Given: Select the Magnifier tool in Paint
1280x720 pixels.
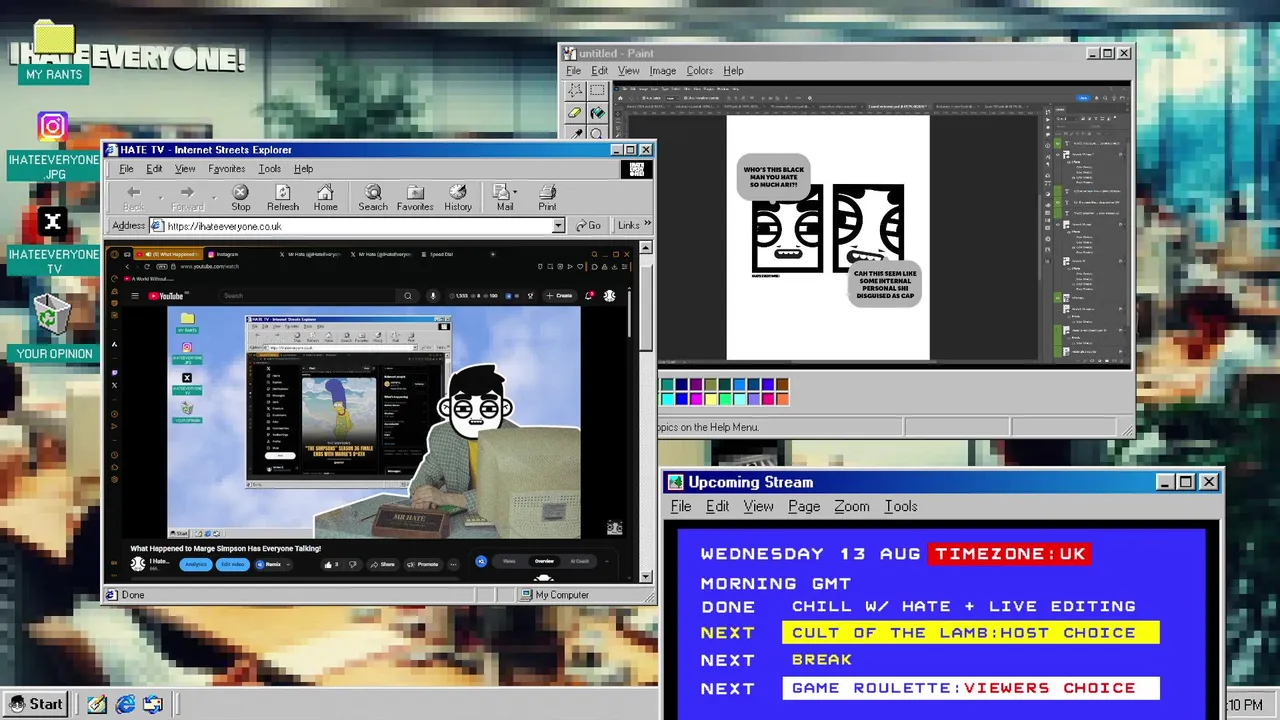Looking at the screenshot, I should (x=597, y=133).
